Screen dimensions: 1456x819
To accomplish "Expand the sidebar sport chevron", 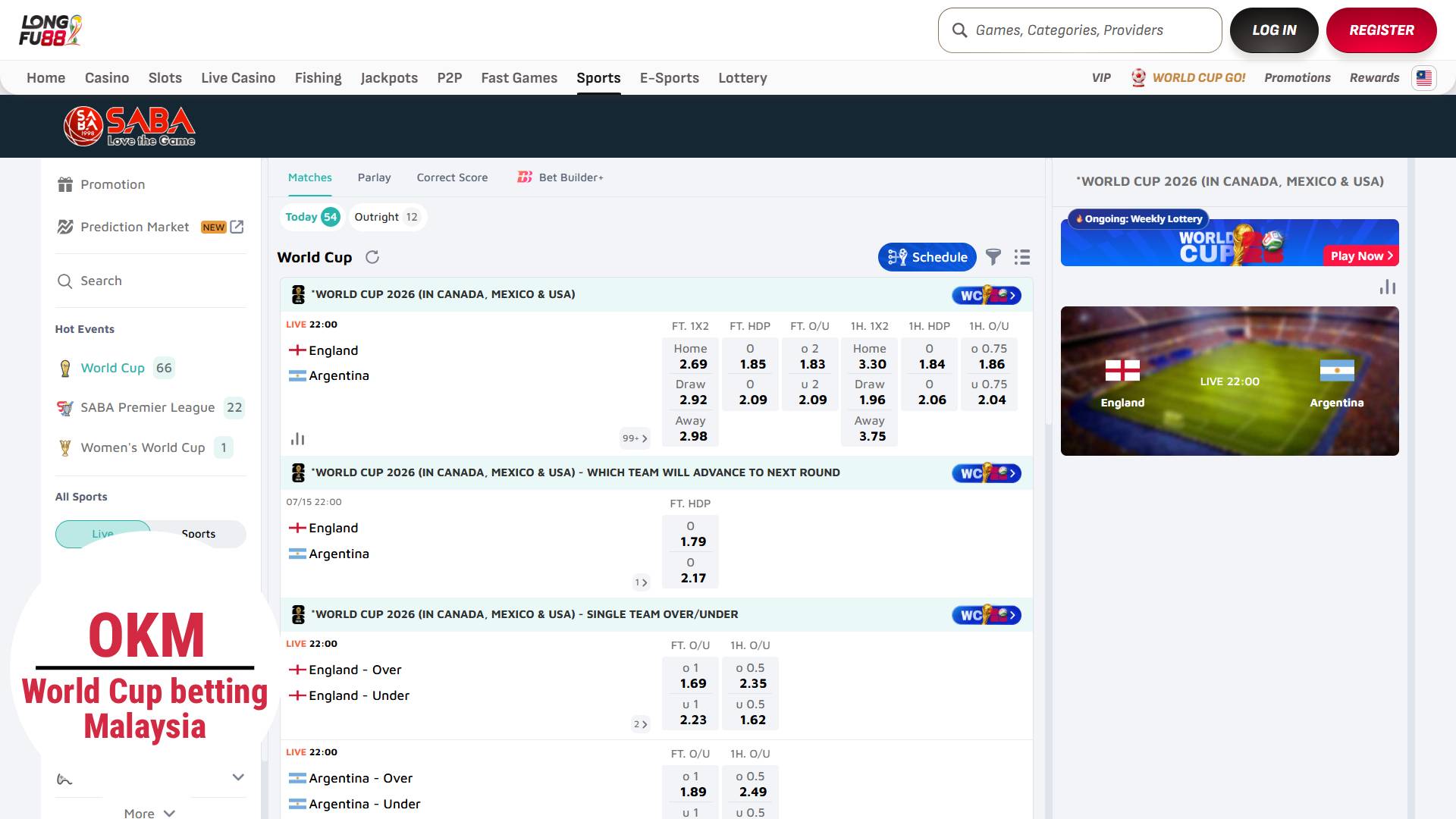I will (238, 777).
